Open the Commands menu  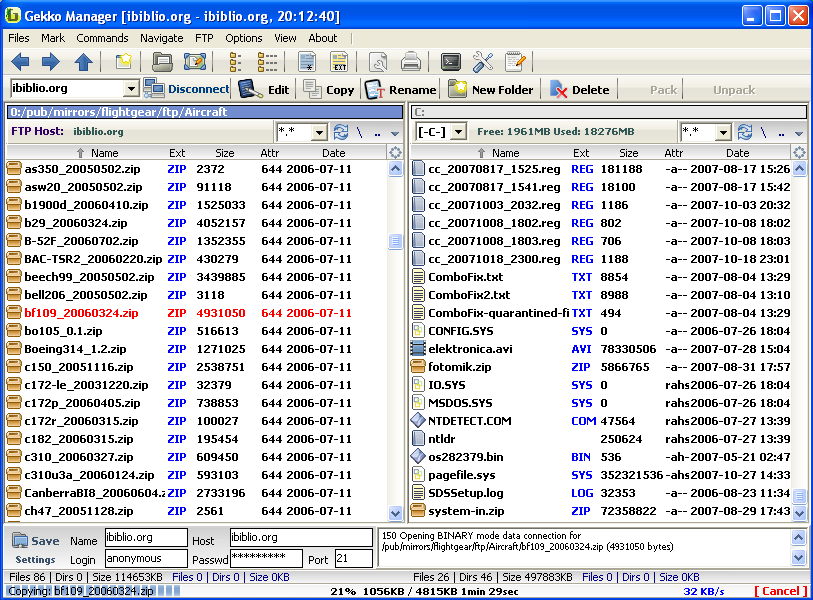pyautogui.click(x=102, y=38)
